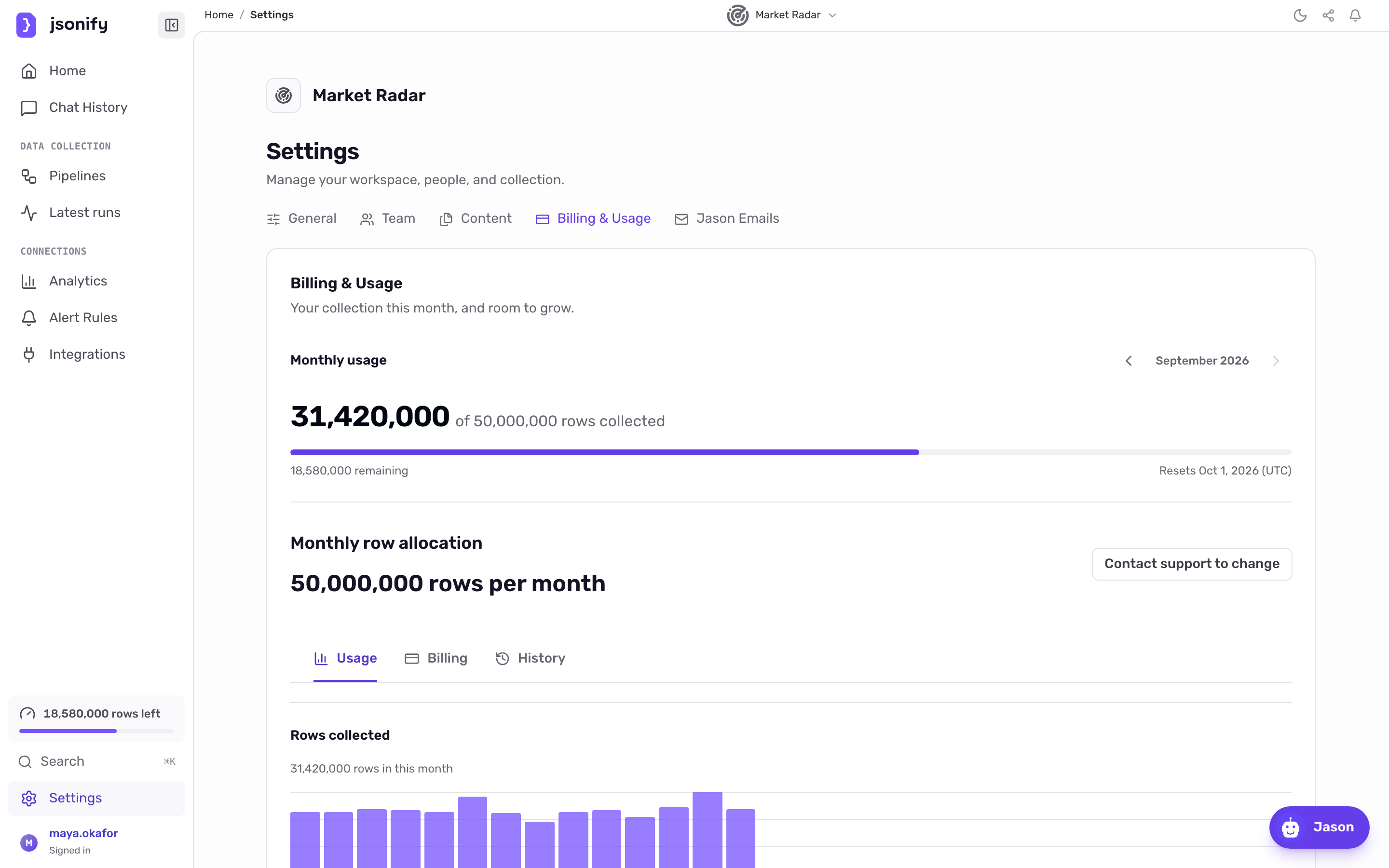
Task: Click the share icon in top bar
Action: pos(1328,15)
